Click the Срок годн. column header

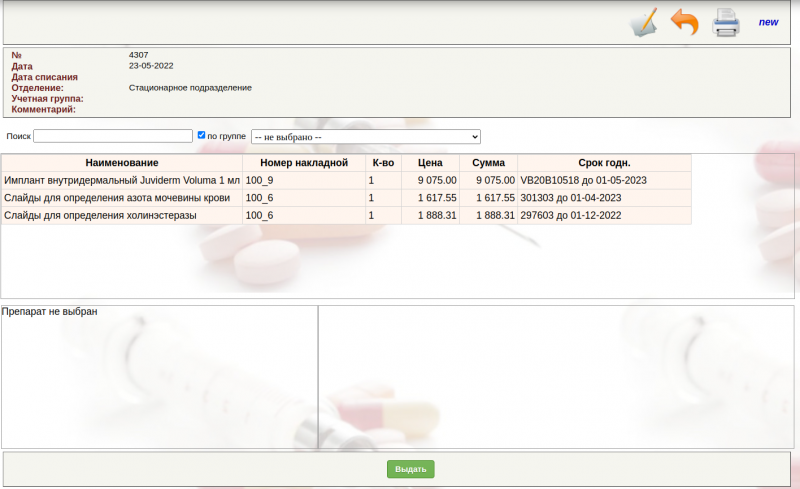tap(604, 163)
